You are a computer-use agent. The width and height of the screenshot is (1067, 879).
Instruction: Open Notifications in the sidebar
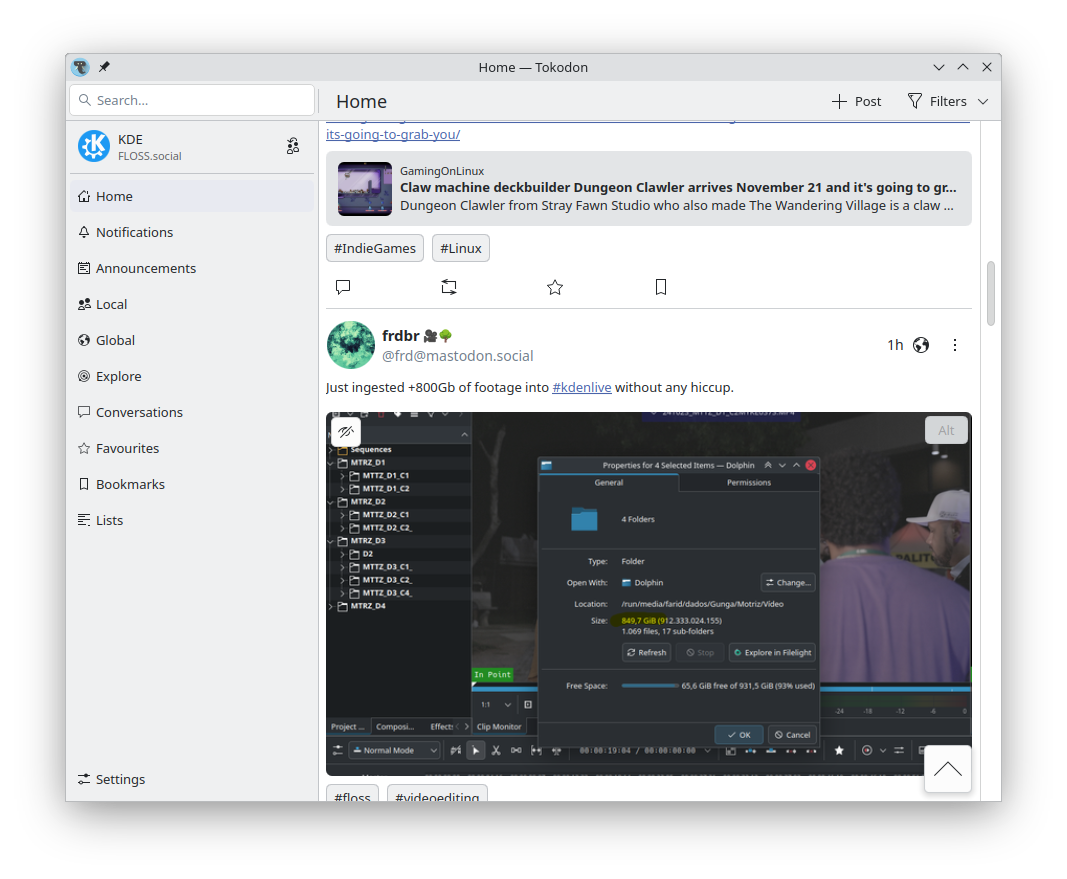pyautogui.click(x=134, y=232)
